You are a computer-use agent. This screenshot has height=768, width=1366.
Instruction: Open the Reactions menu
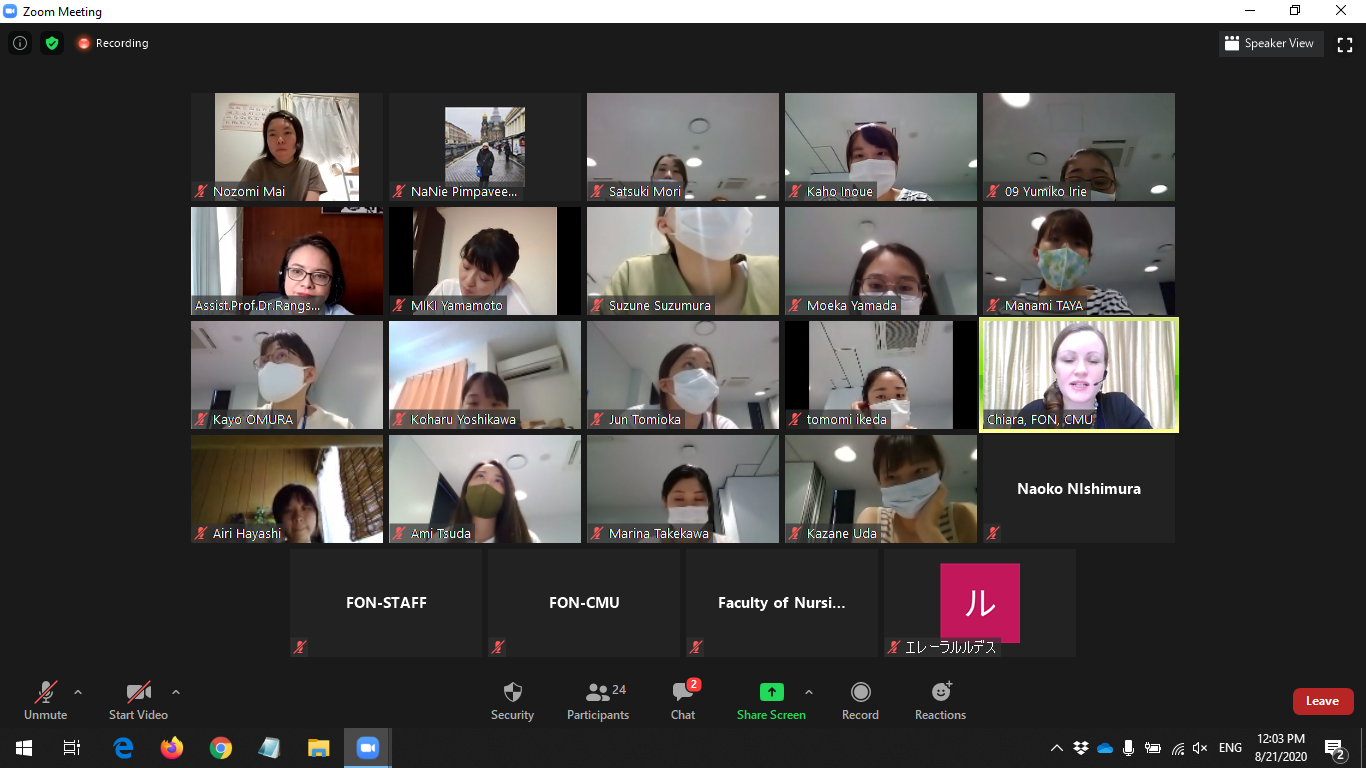[940, 700]
